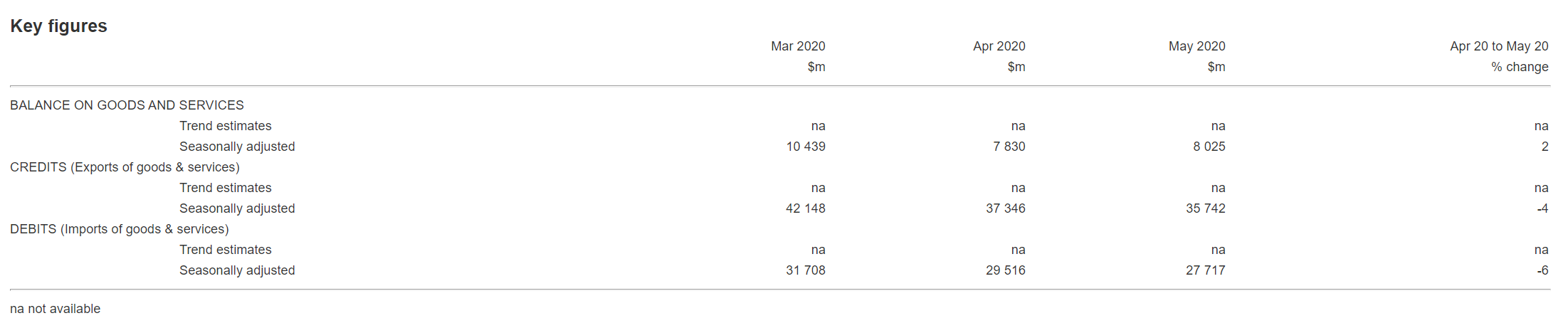This screenshot has width=1568, height=328.
Task: Click the Apr 20 to May 20 header
Action: [1498, 46]
